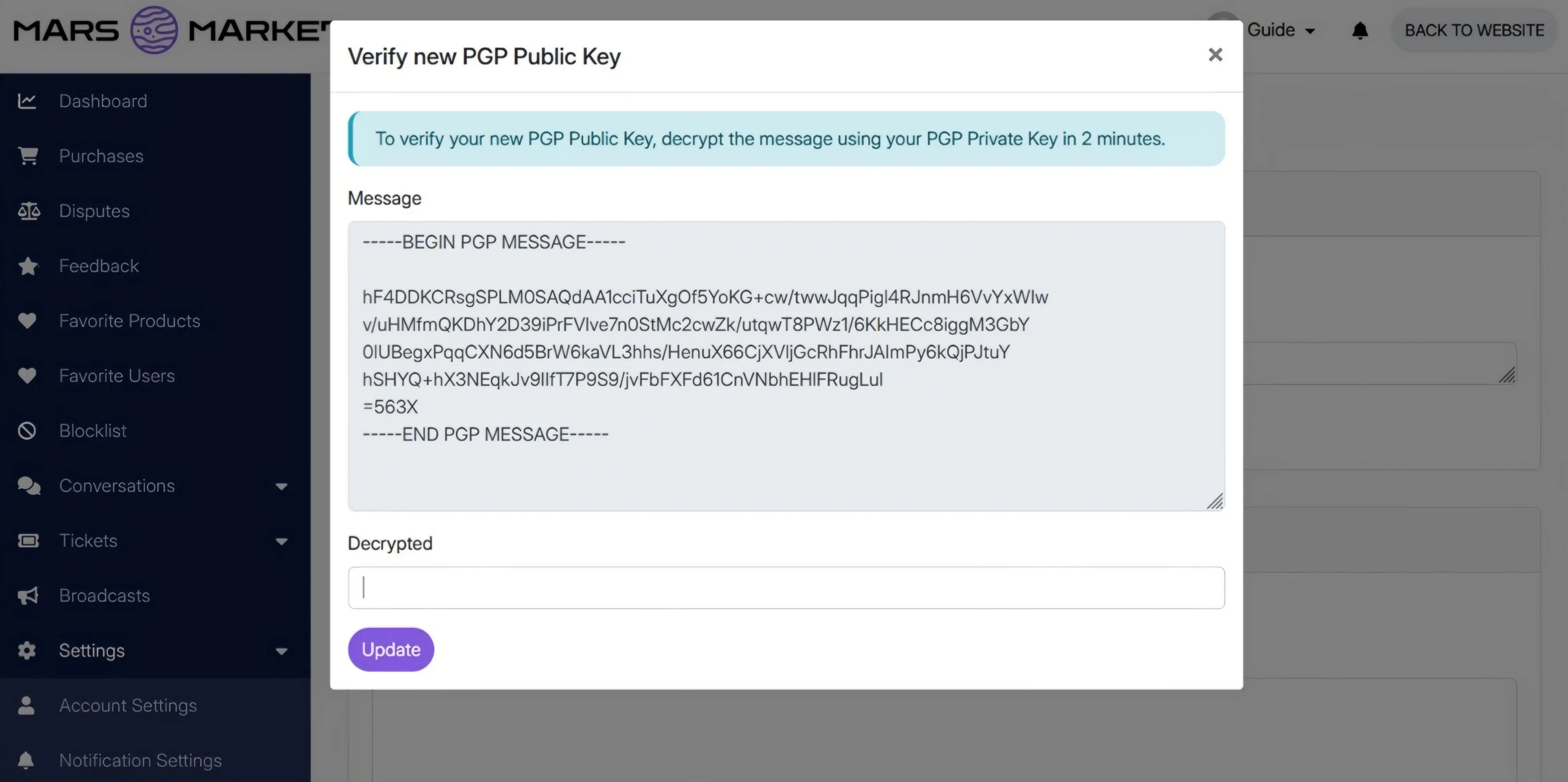
Task: Focus the Decrypted input field
Action: 786,588
